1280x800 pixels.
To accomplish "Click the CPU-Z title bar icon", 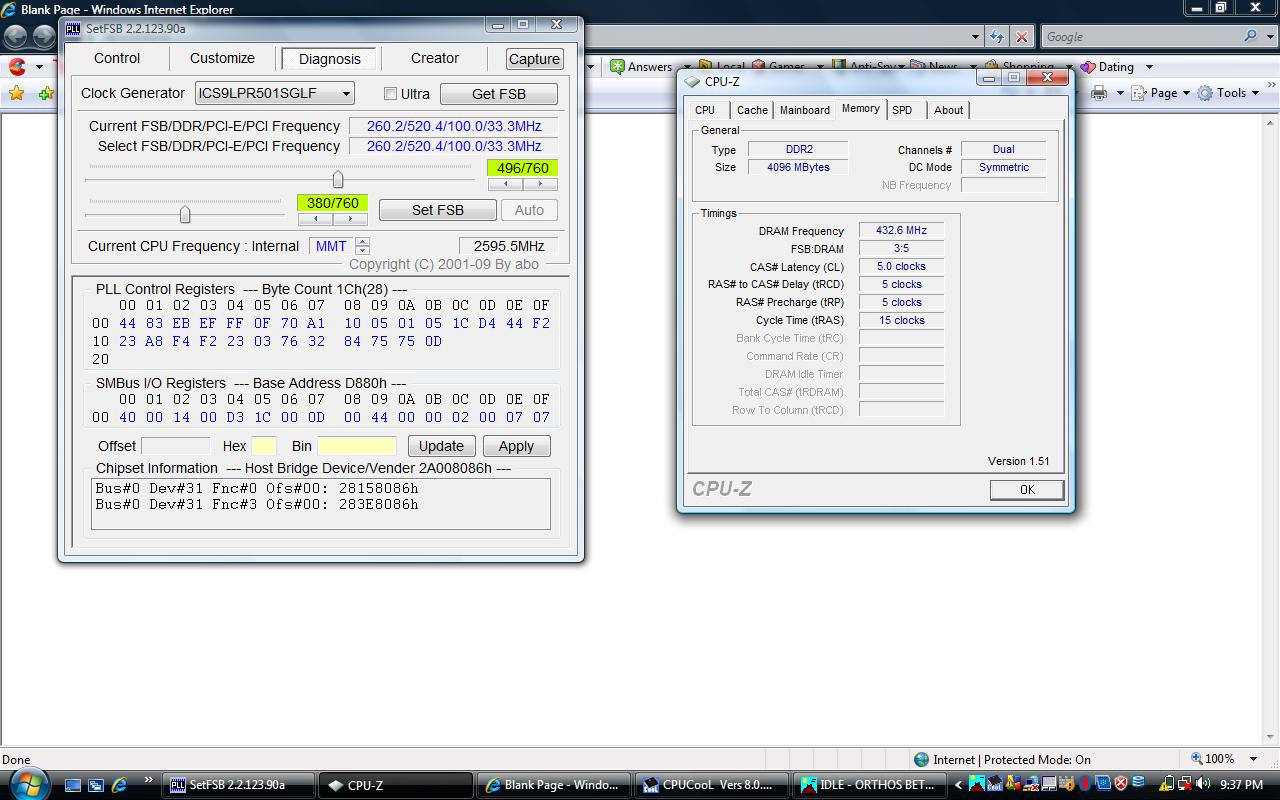I will point(692,81).
